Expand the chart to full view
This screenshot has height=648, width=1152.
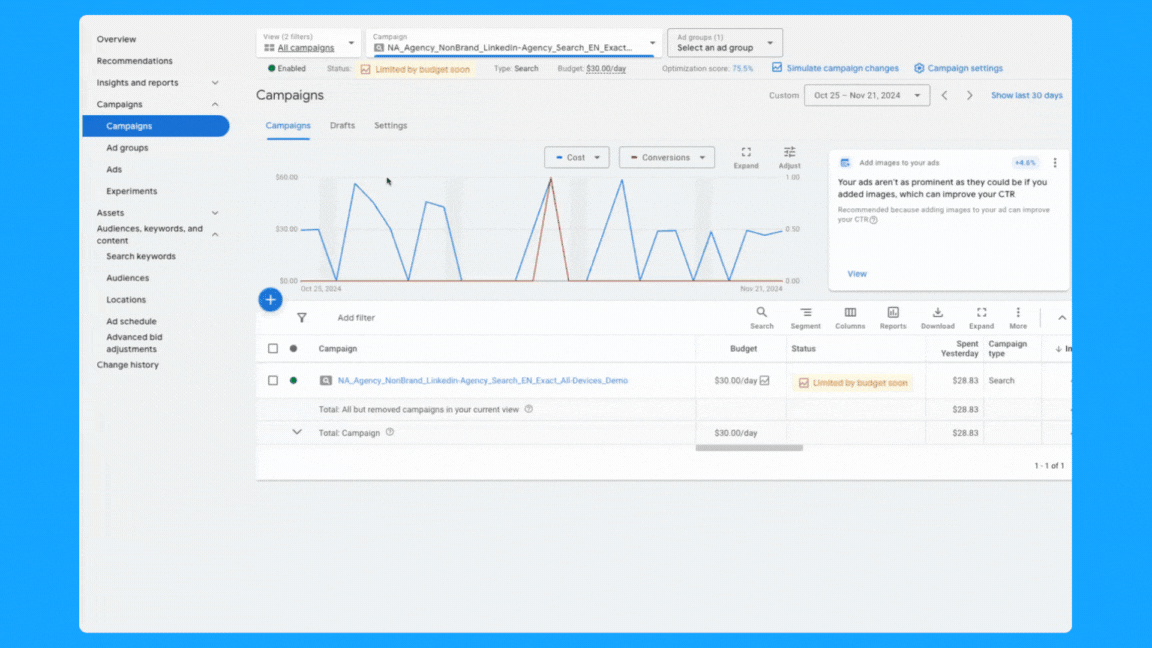click(x=746, y=157)
